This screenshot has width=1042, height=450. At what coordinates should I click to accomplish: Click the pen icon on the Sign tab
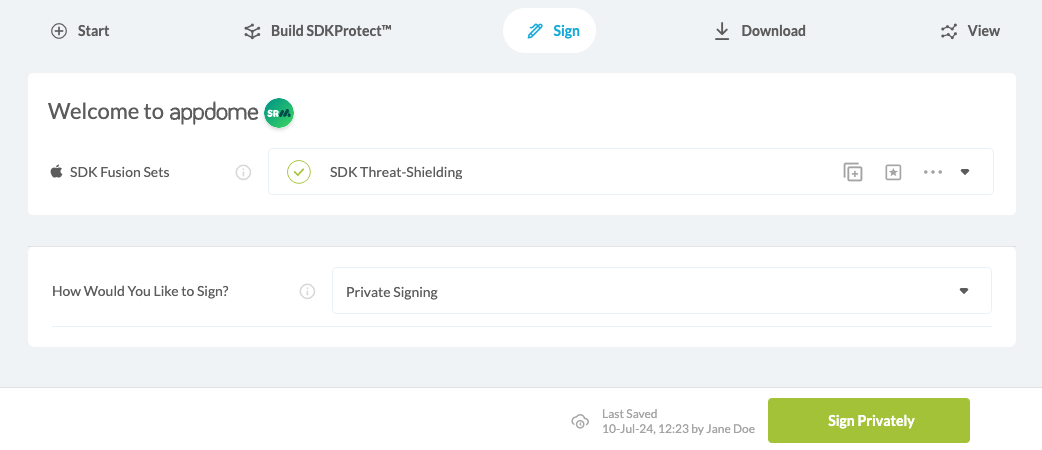(535, 31)
